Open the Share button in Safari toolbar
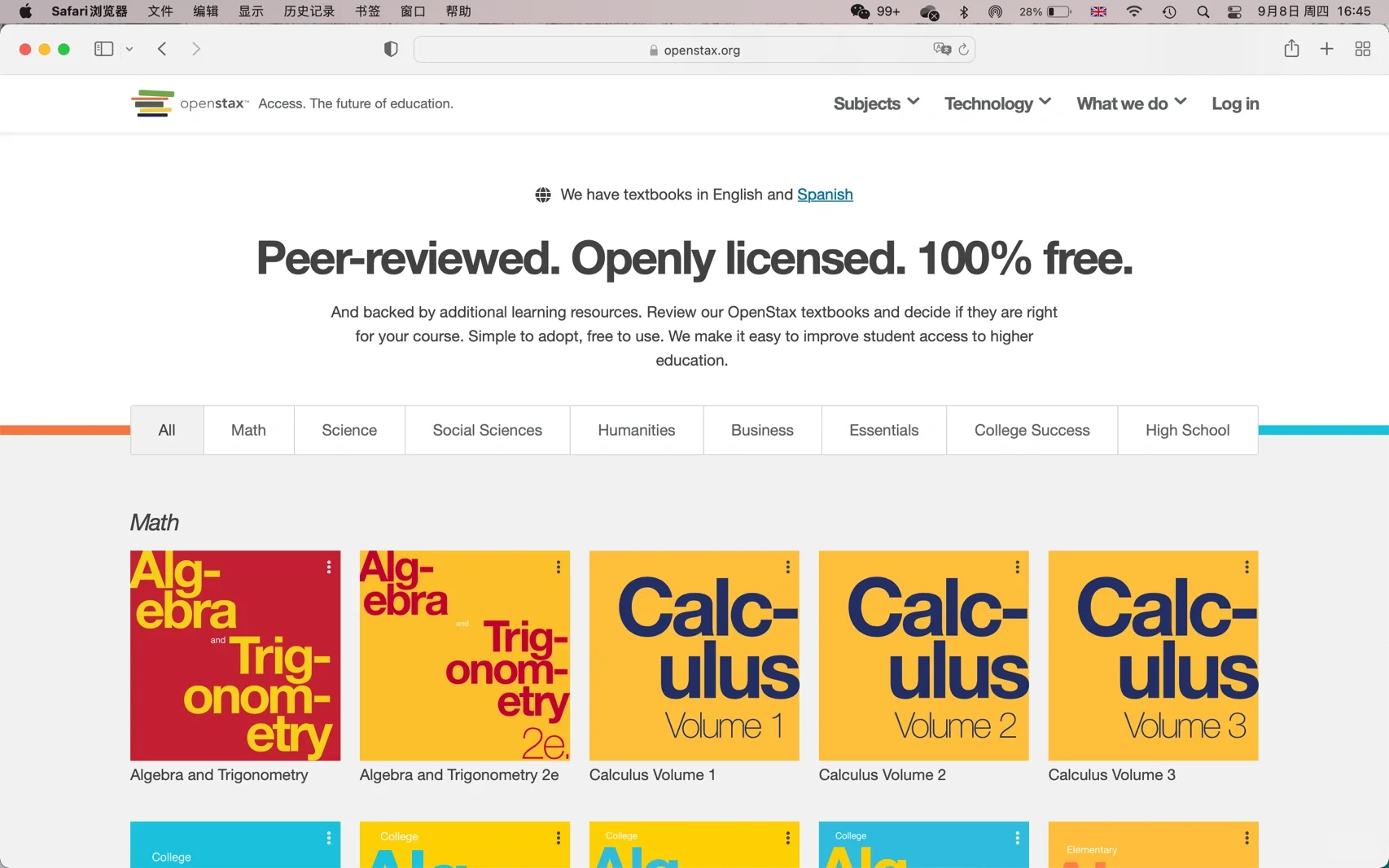Image resolution: width=1389 pixels, height=868 pixels. [1291, 48]
